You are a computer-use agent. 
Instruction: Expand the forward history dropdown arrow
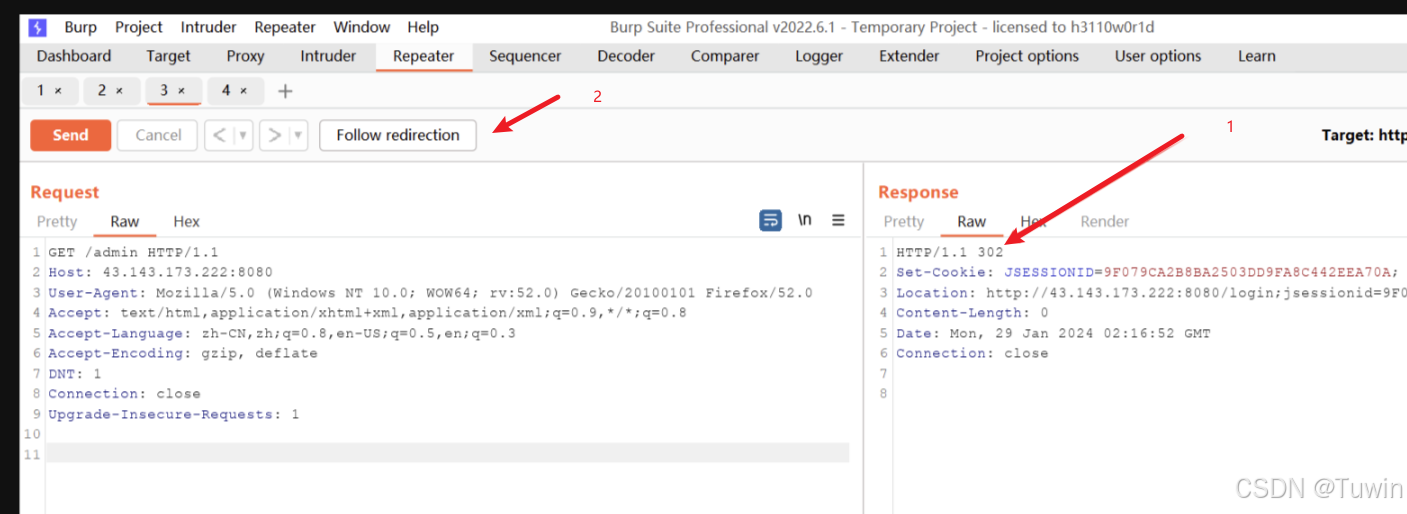[x=298, y=135]
